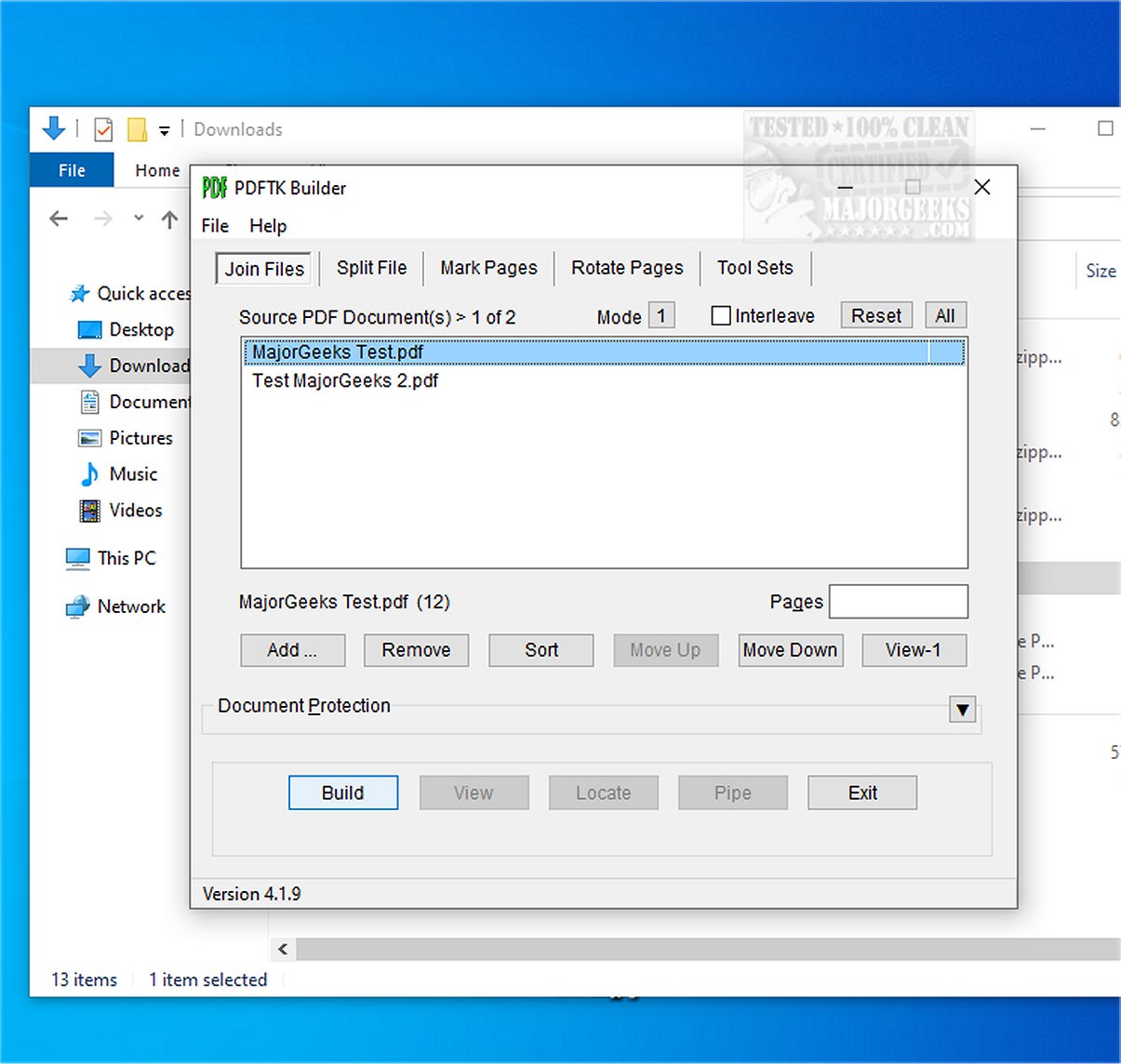Select Quick access in Explorer sidebar
This screenshot has width=1121, height=1064.
pyautogui.click(x=130, y=294)
